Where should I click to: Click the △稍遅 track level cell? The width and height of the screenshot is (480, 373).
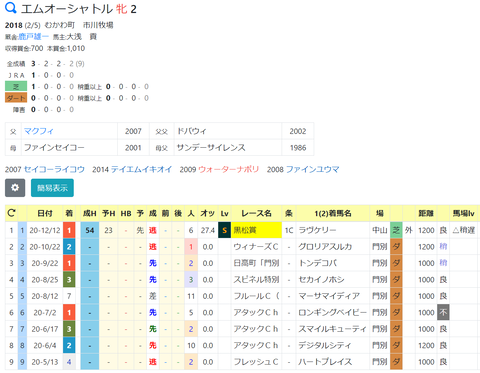[464, 230]
